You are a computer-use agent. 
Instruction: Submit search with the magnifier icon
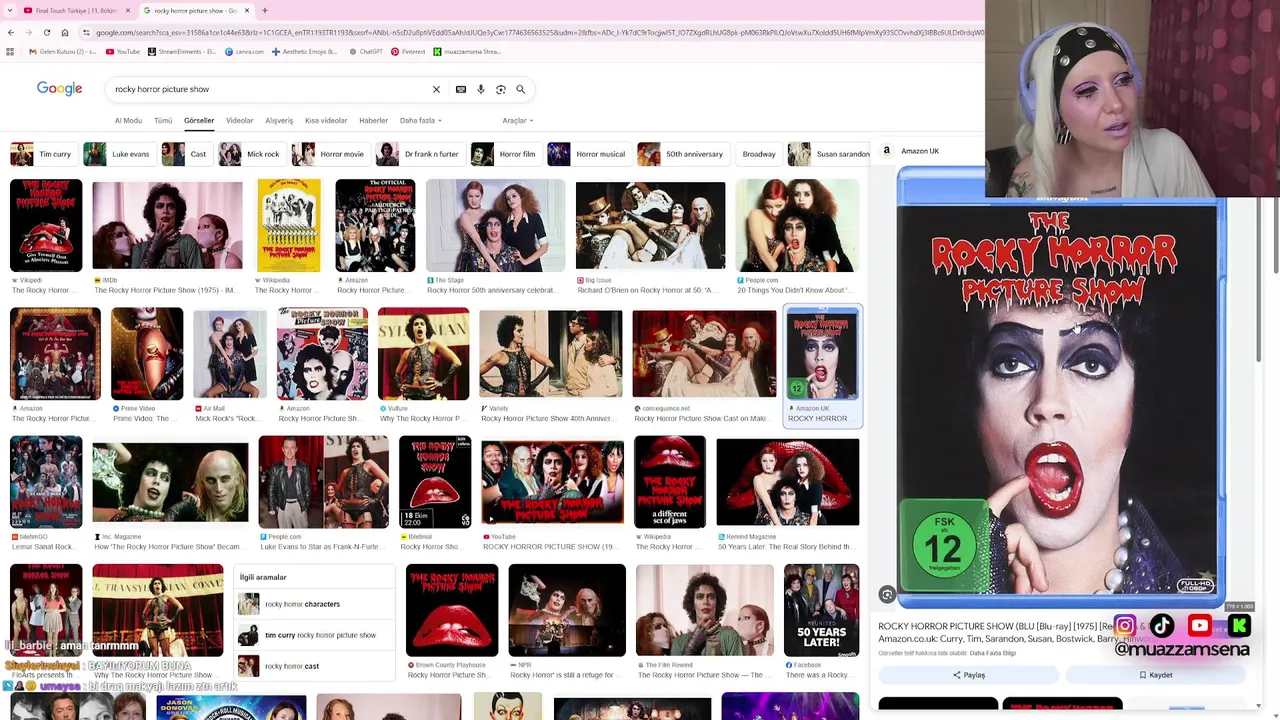click(x=520, y=89)
